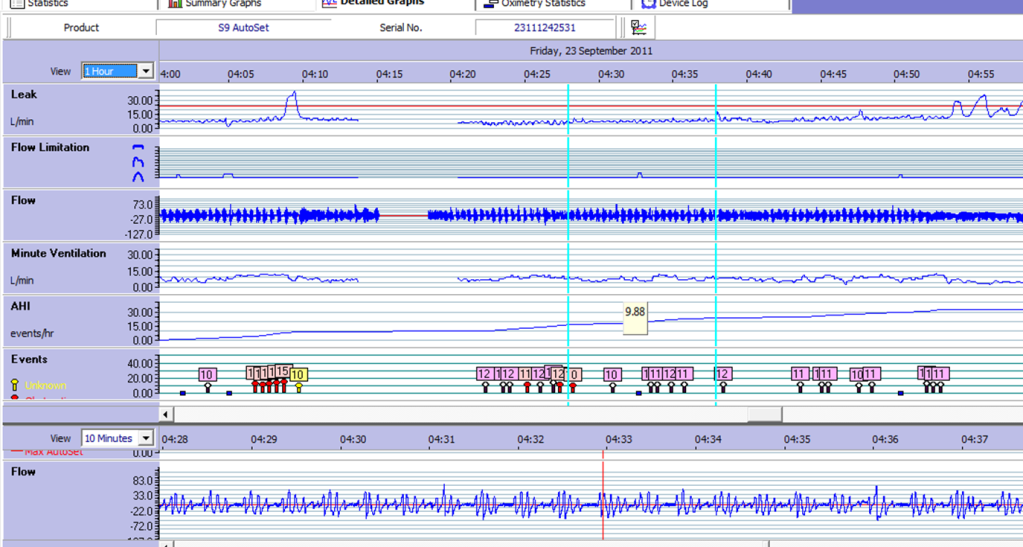Click the Max AutoSet legend entry
1023x547 pixels.
click(47, 452)
